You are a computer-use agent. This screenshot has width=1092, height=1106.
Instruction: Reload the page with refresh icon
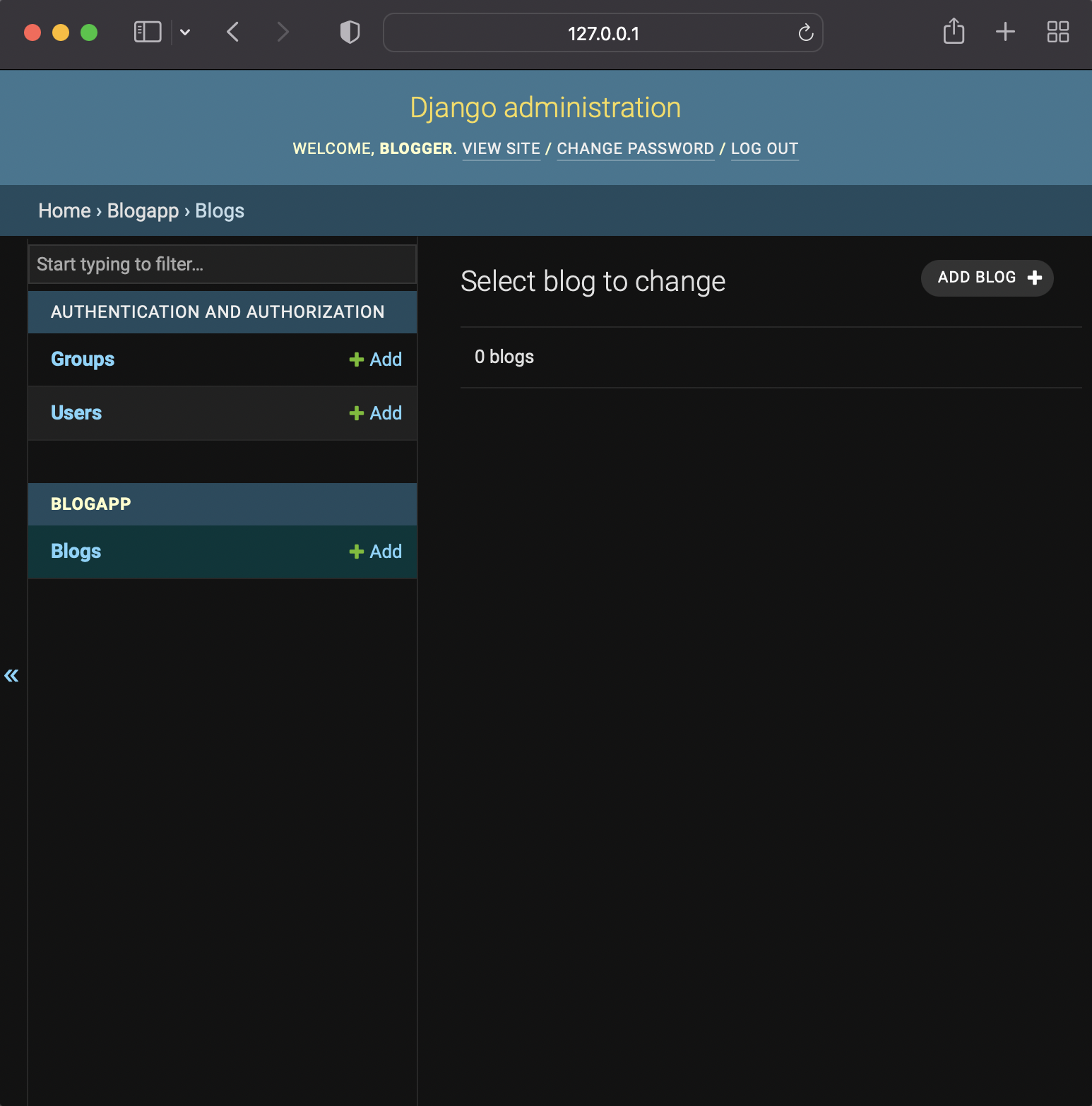(x=805, y=32)
